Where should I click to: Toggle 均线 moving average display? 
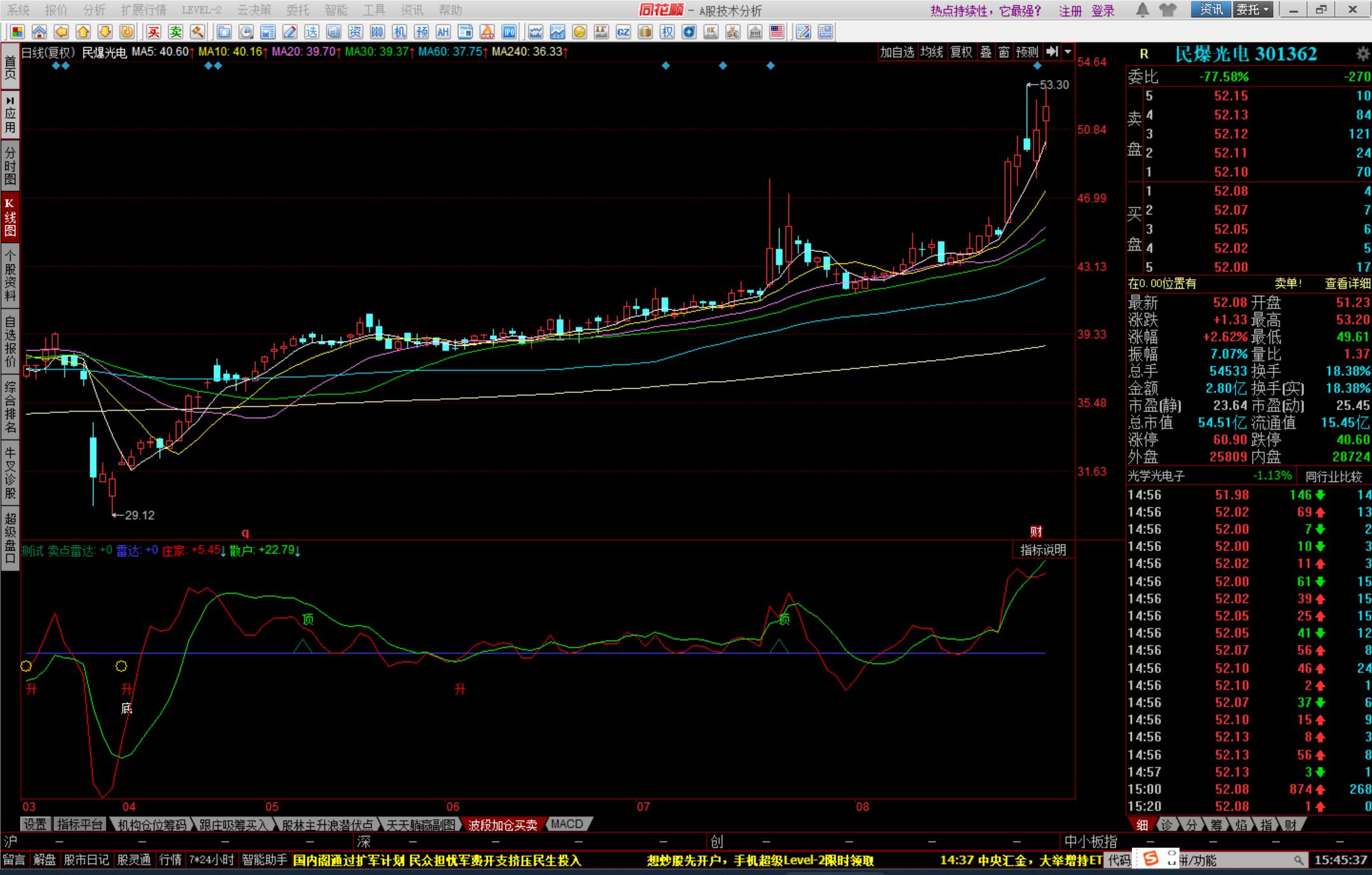932,52
